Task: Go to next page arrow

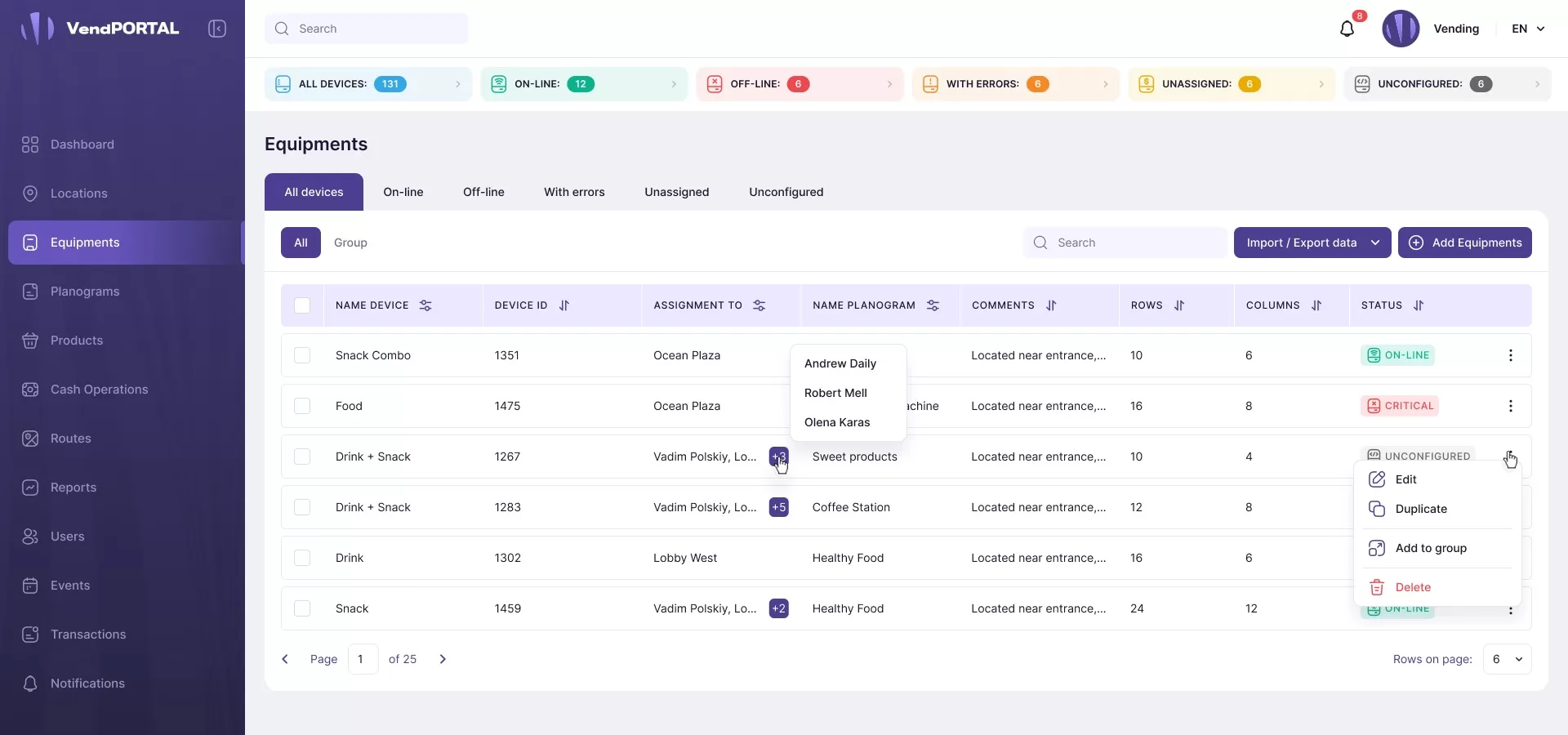Action: [x=443, y=659]
